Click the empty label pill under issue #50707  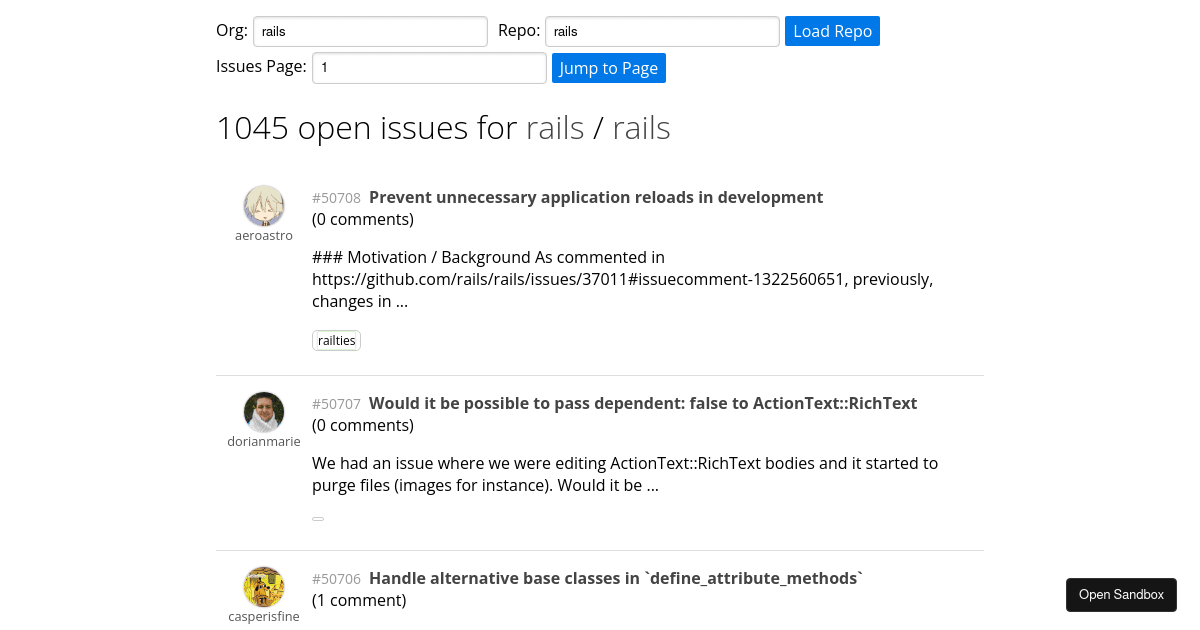(318, 518)
